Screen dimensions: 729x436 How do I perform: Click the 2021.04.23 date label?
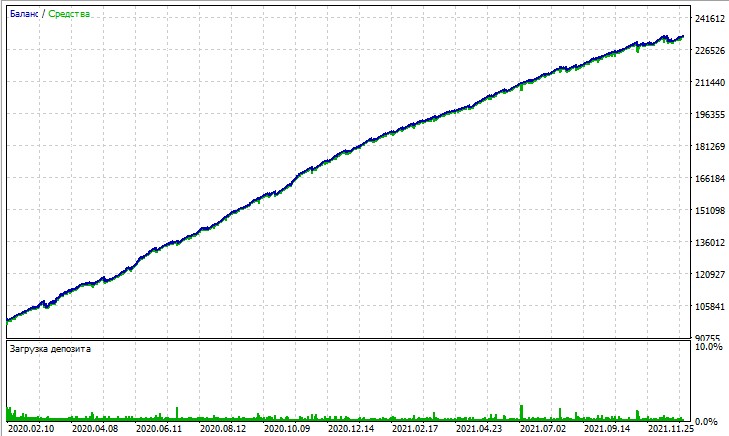pos(479,429)
